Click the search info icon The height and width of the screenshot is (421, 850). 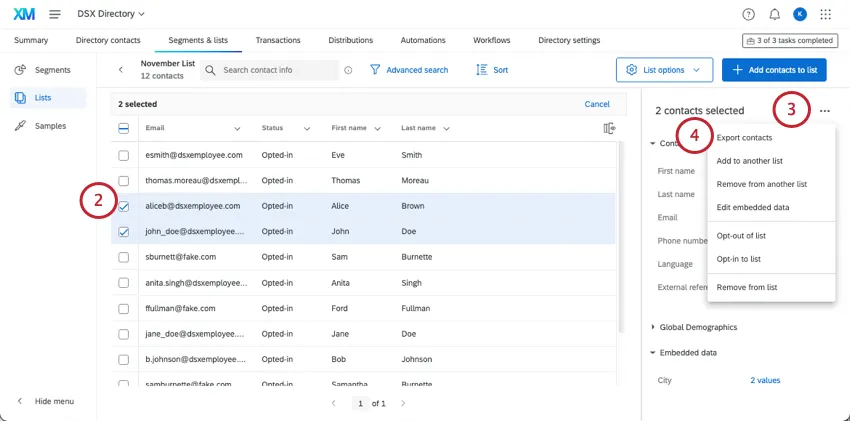coord(348,70)
